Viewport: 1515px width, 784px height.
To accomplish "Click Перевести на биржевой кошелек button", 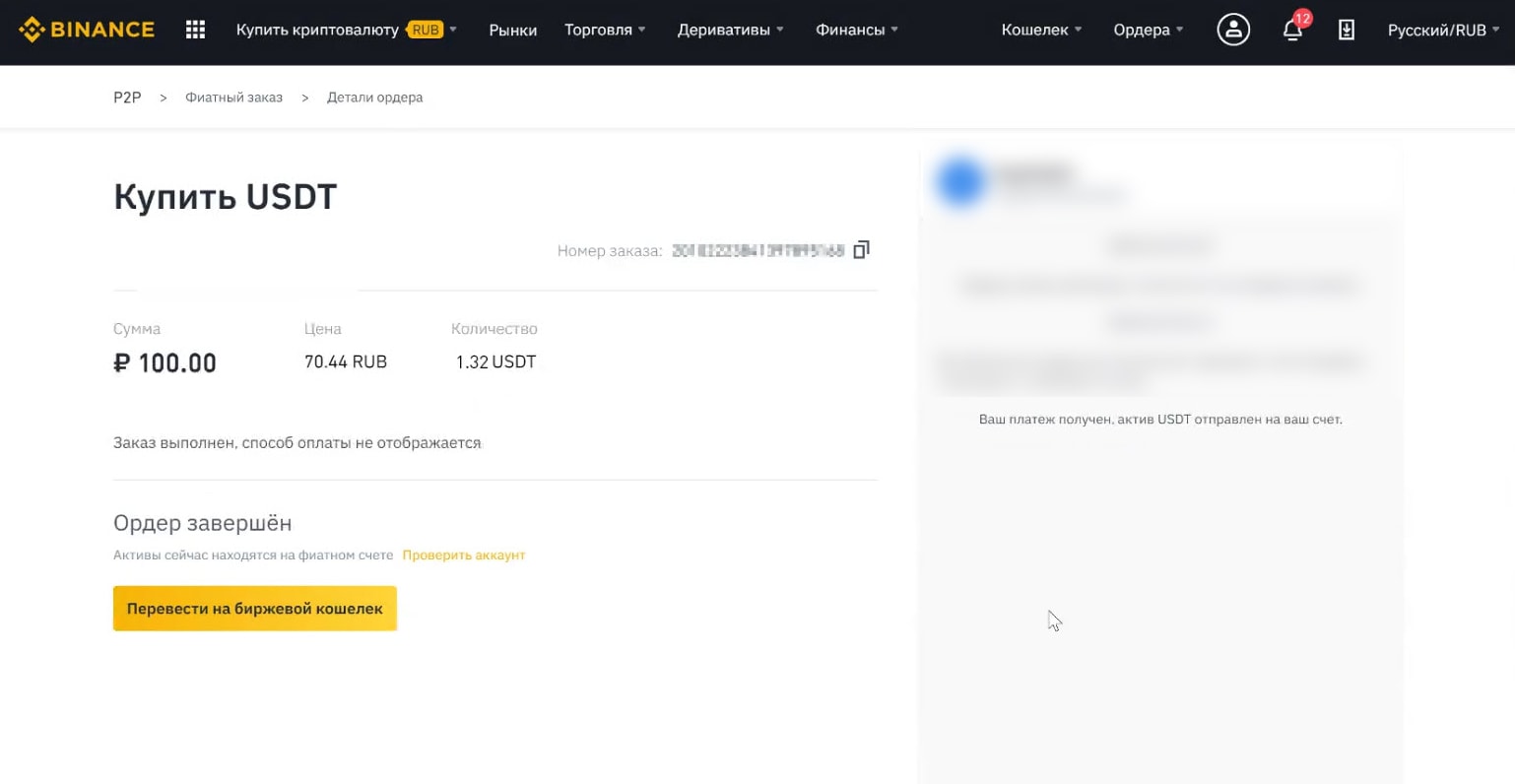I will click(255, 609).
